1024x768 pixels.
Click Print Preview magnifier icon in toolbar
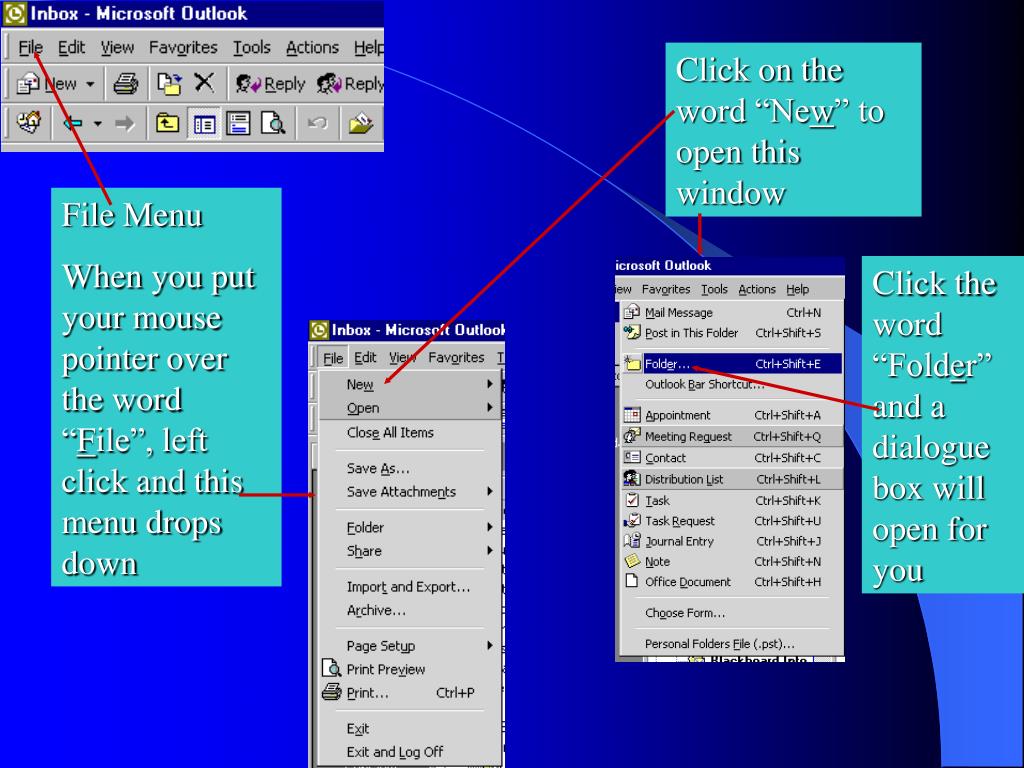click(273, 123)
